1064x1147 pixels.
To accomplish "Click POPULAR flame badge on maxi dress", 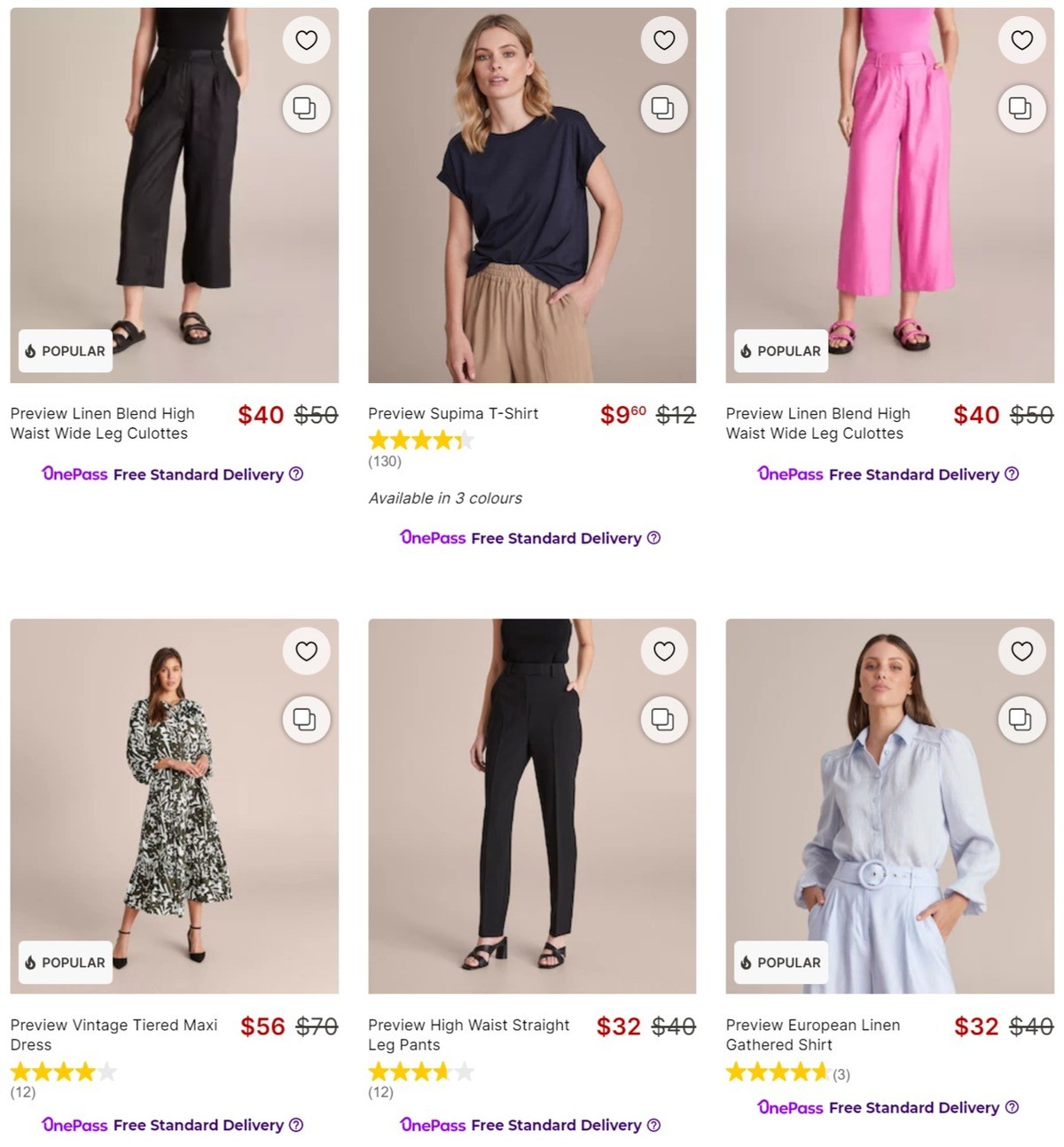I will pos(65,963).
